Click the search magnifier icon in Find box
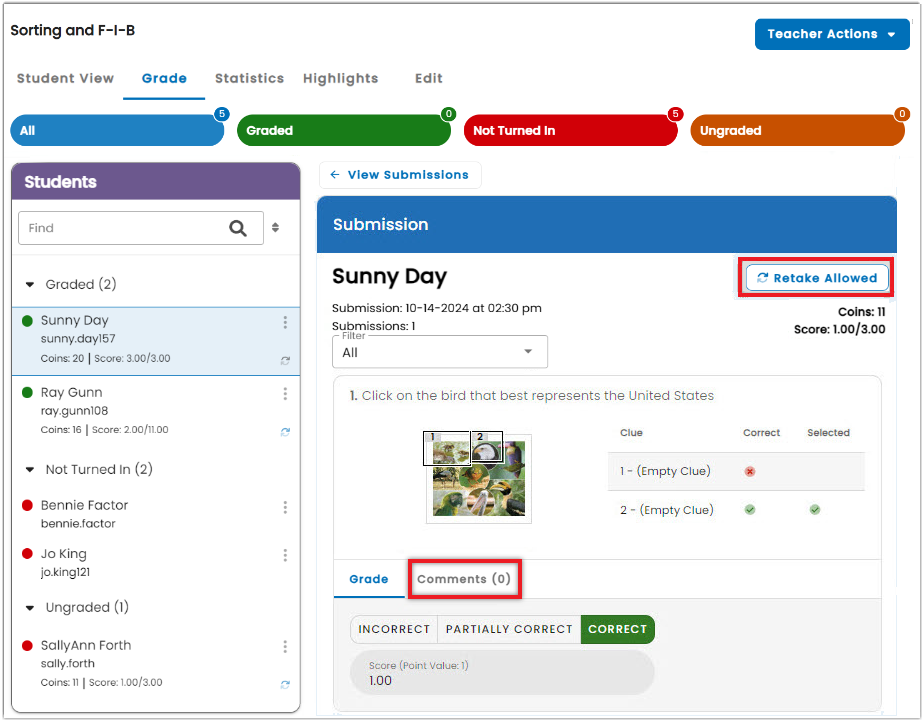924x721 pixels. (x=238, y=228)
